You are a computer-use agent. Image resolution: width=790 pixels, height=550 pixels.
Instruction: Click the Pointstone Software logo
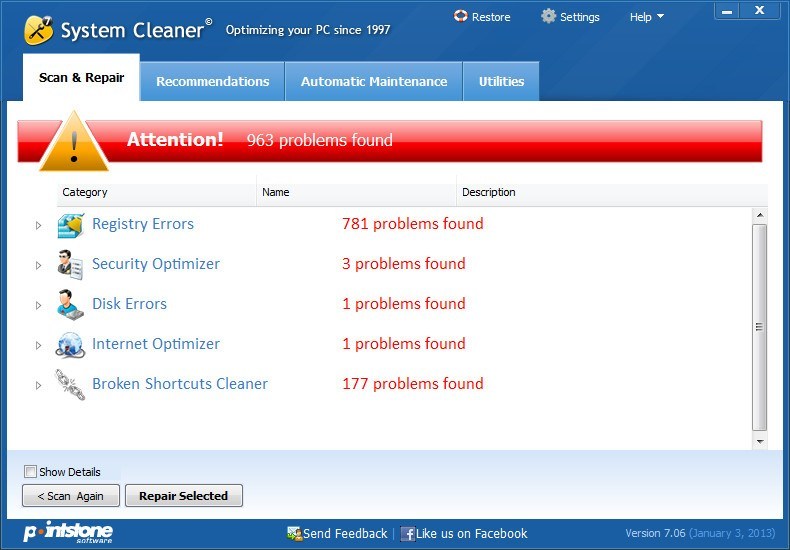pyautogui.click(x=68, y=532)
